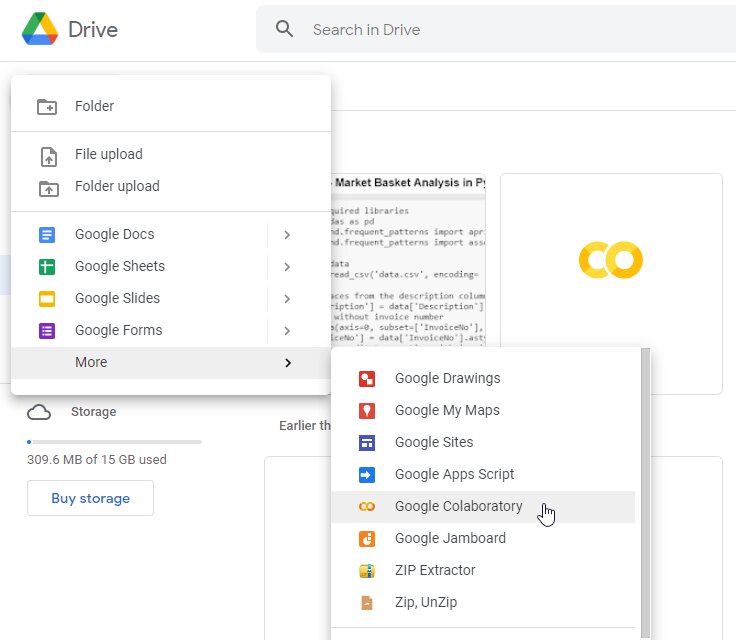Click the Buy storage button
Image resolution: width=736 pixels, height=640 pixels.
pos(90,498)
